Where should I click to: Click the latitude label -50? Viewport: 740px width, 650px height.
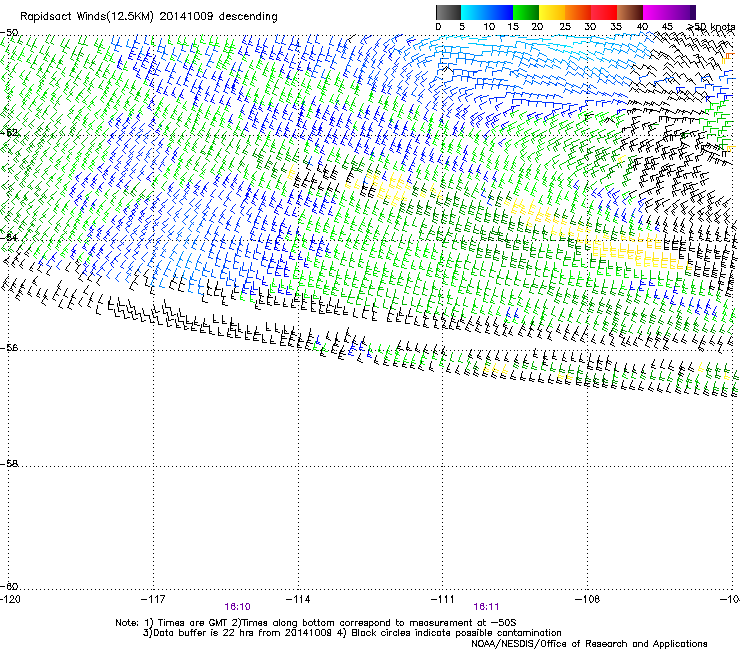tap(9, 33)
